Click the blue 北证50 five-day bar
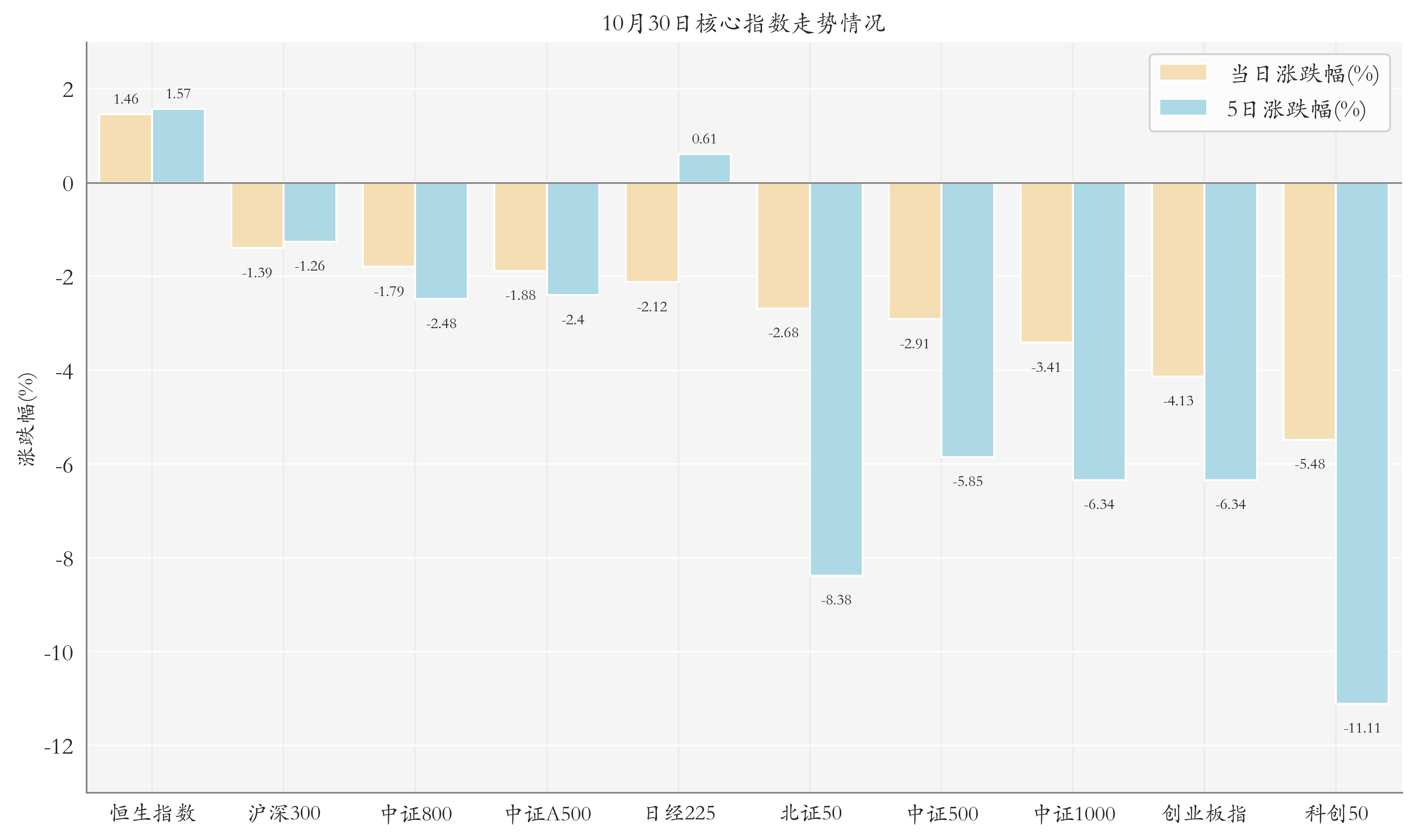This screenshot has width=1416, height=840. tap(836, 379)
